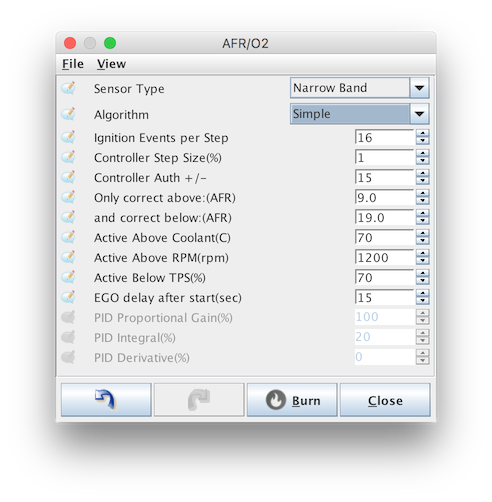Click help icon for Only correct above AFR

click(68, 197)
